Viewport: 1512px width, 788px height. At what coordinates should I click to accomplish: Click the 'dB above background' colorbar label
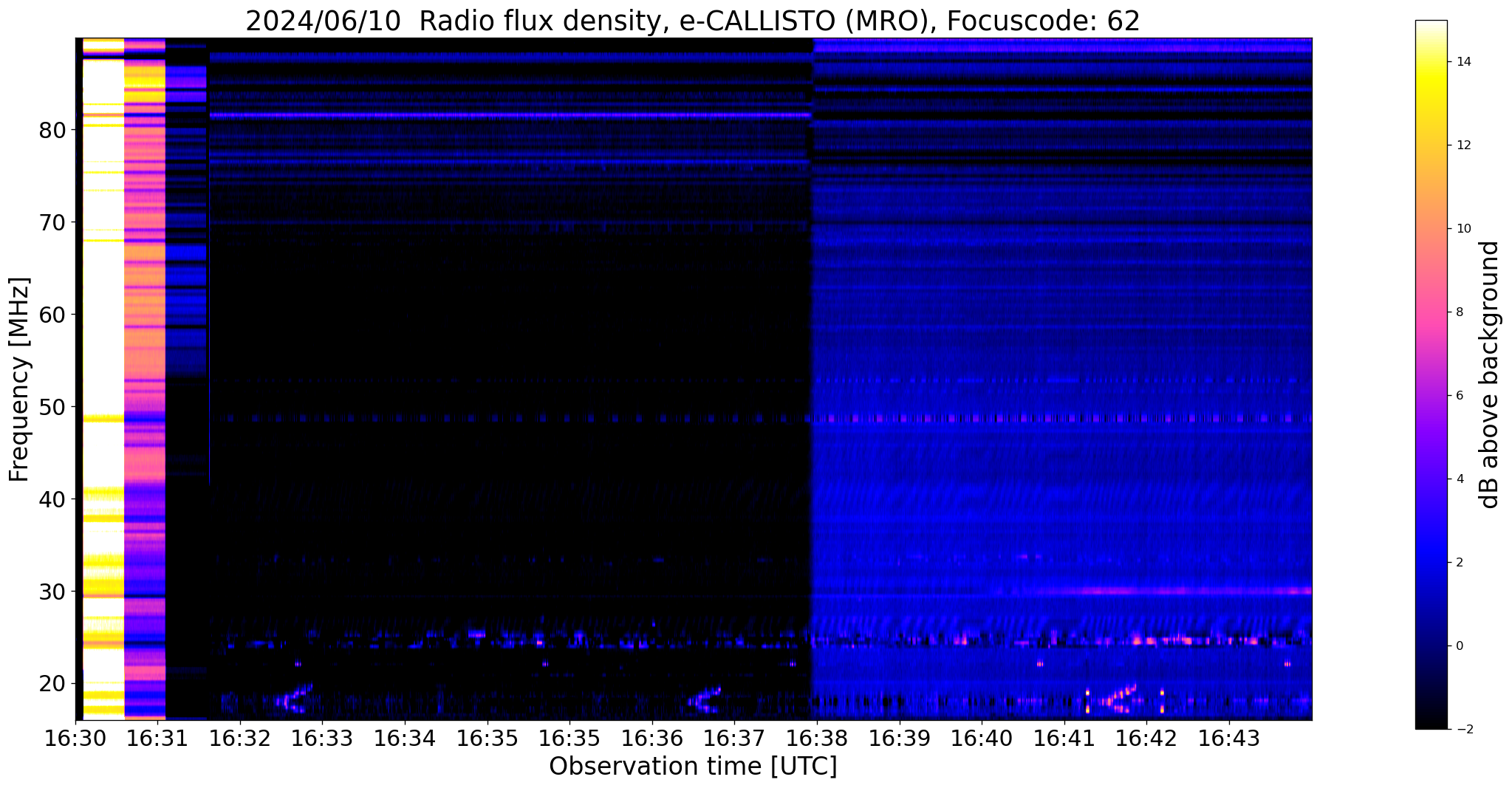1489,374
